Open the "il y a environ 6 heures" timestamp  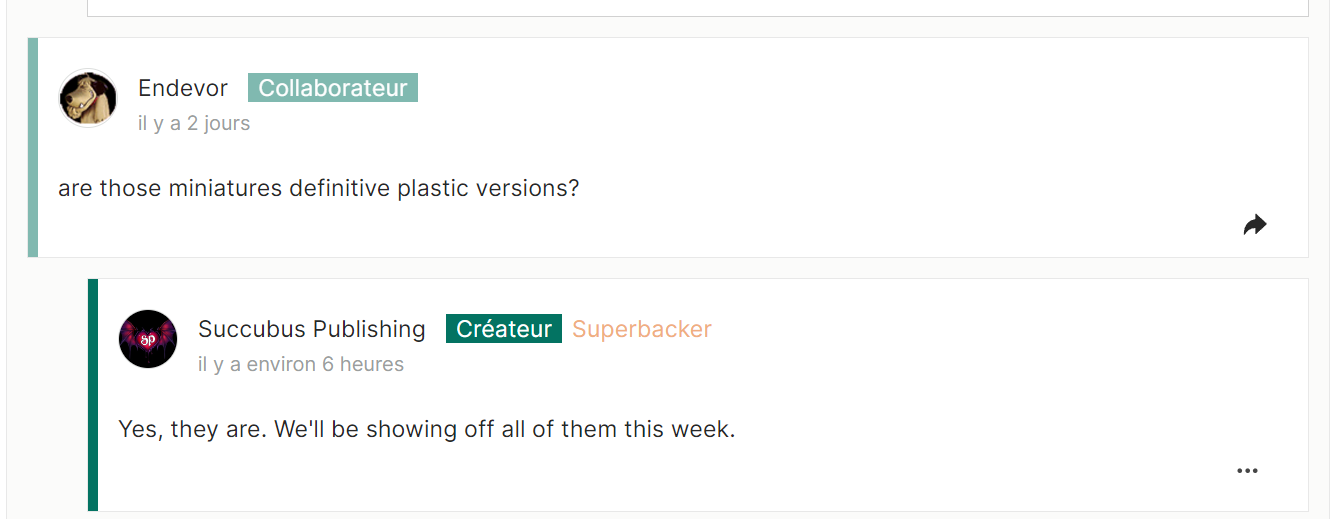coord(301,365)
